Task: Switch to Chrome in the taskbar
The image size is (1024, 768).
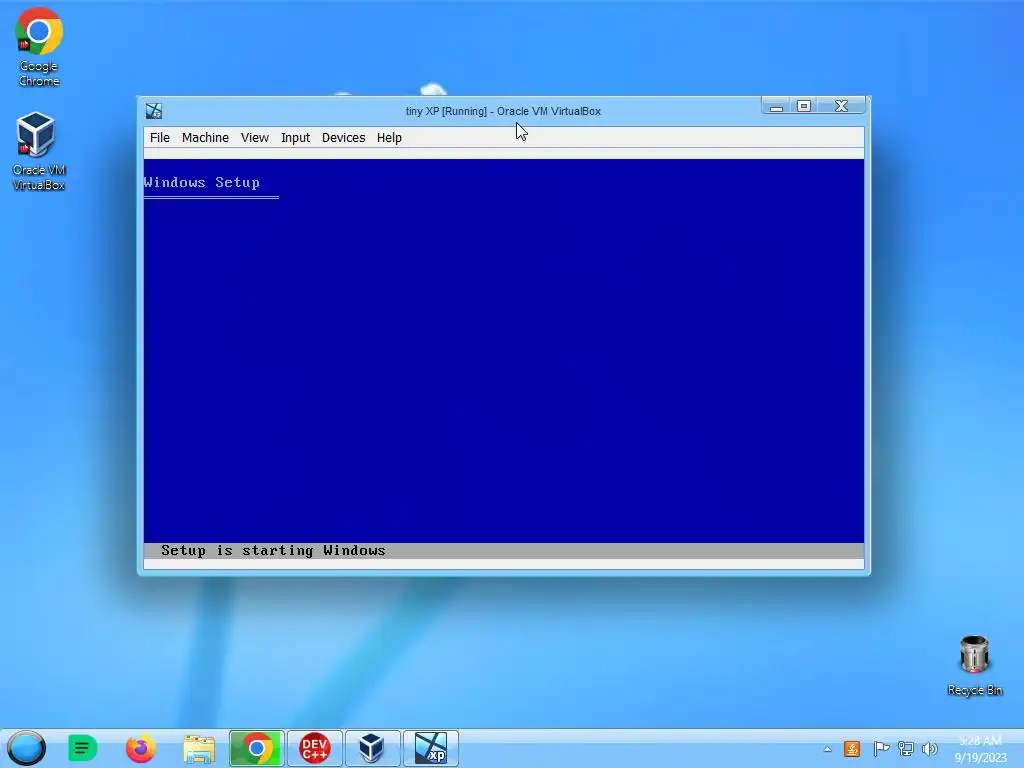Action: [x=256, y=748]
